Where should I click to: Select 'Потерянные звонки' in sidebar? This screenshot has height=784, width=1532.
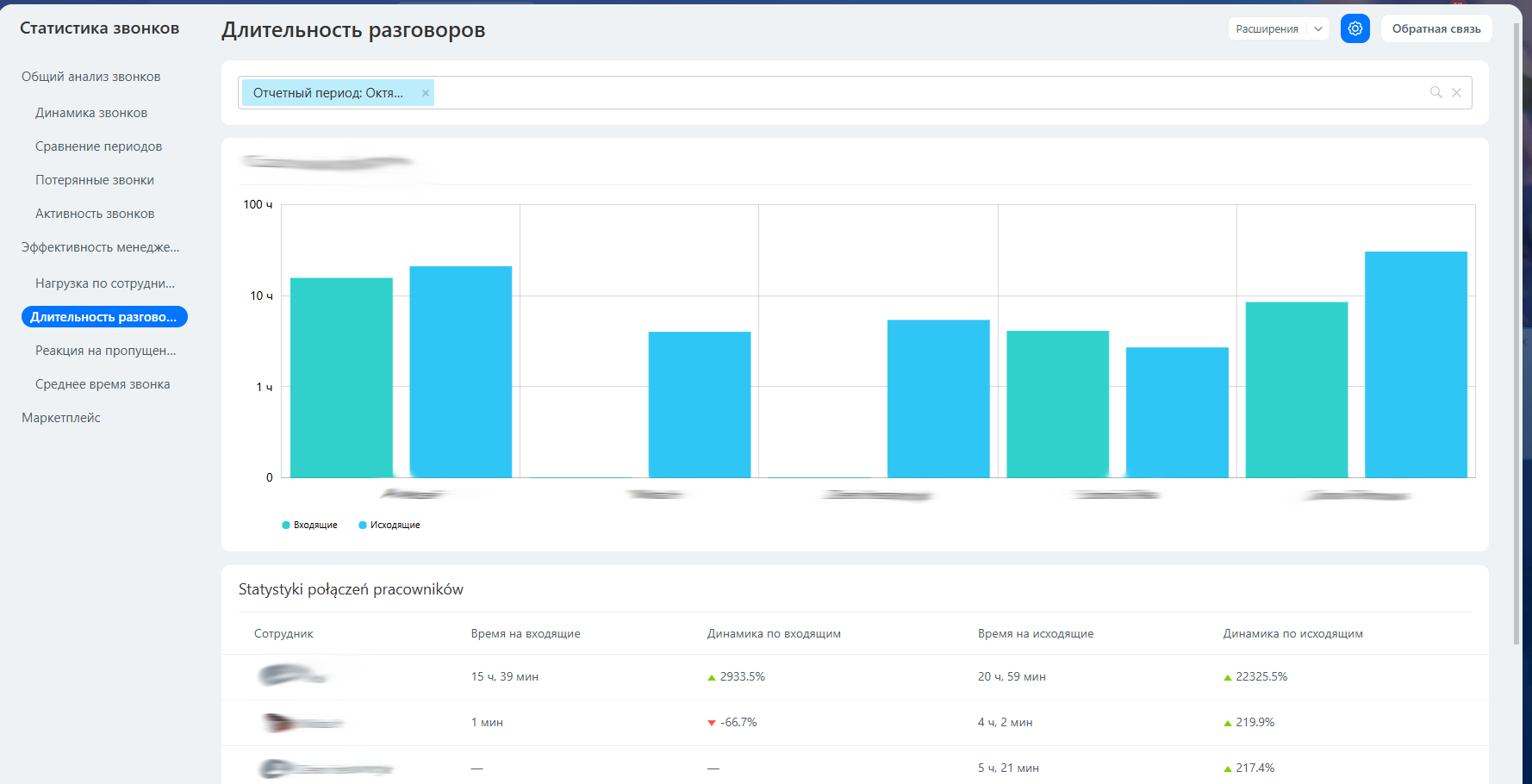(x=95, y=180)
